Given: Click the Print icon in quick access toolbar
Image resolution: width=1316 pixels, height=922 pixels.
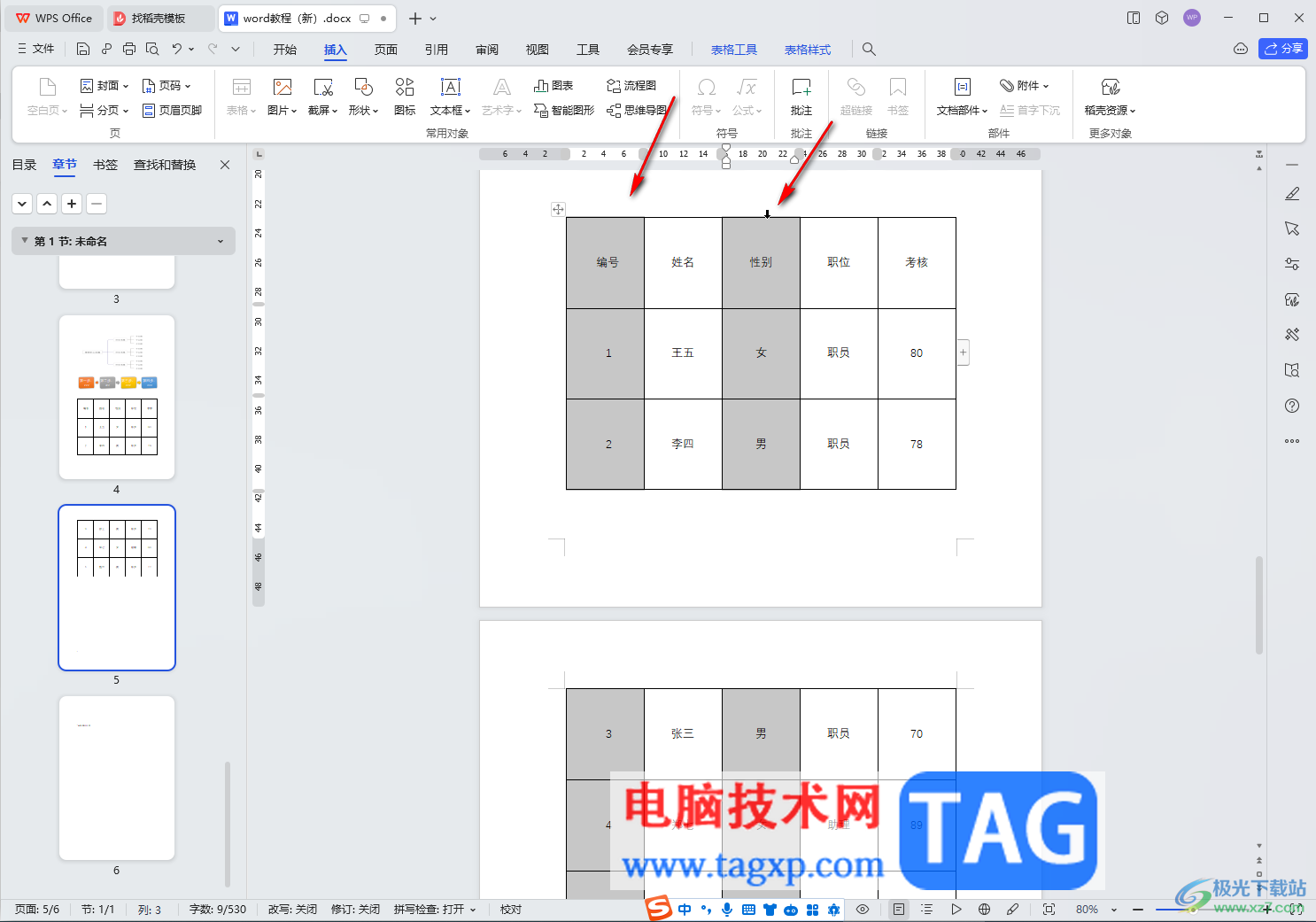Looking at the screenshot, I should [129, 49].
